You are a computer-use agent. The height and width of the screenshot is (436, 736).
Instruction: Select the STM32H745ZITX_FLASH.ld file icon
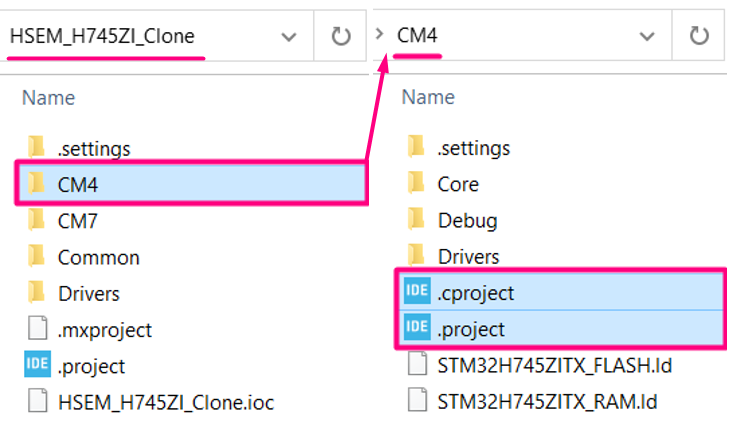[x=416, y=365]
